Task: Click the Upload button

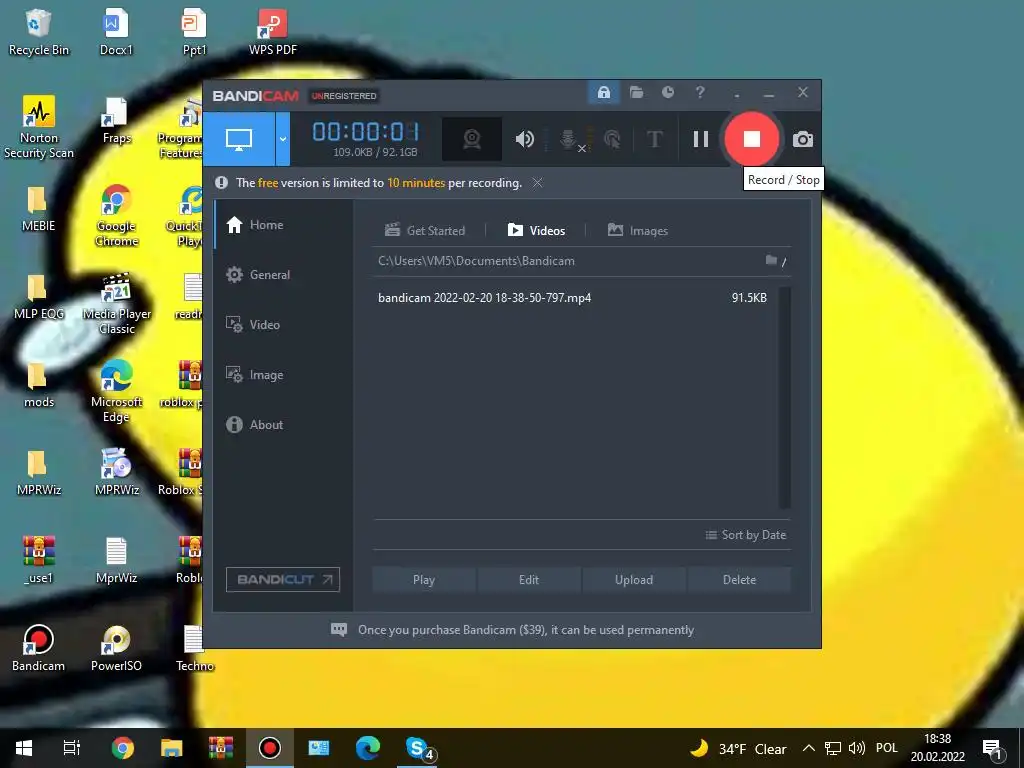Action: [633, 580]
